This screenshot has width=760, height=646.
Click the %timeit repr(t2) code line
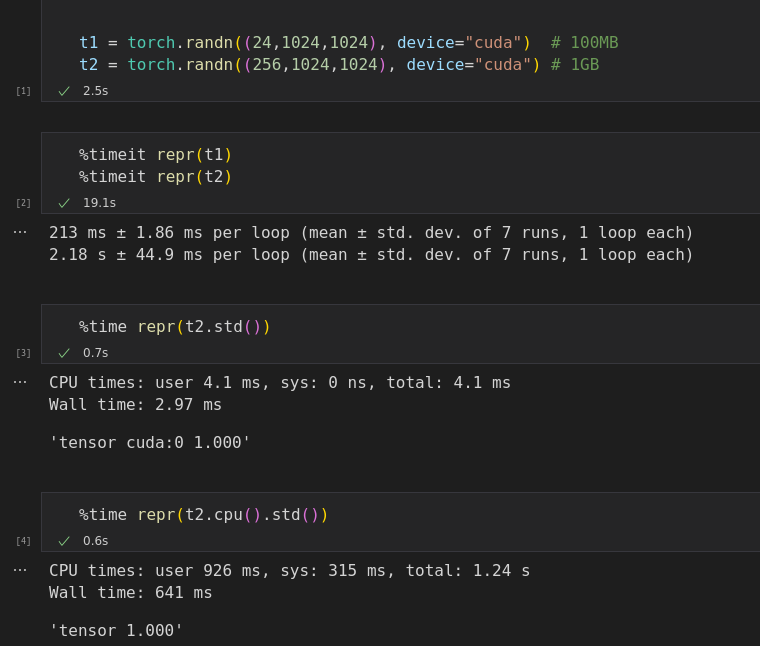(156, 176)
